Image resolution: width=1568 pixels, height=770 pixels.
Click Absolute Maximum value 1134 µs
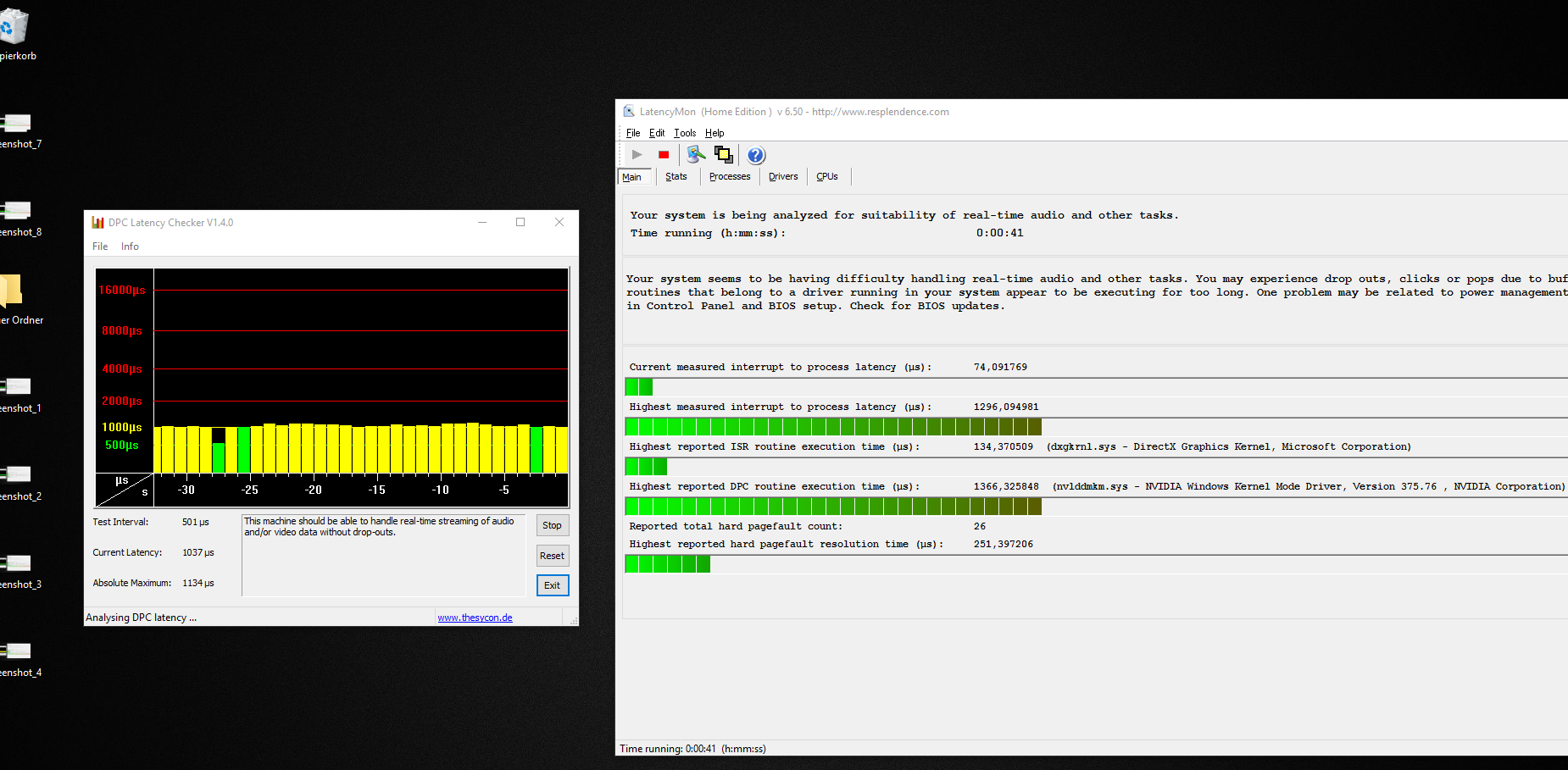tap(198, 583)
